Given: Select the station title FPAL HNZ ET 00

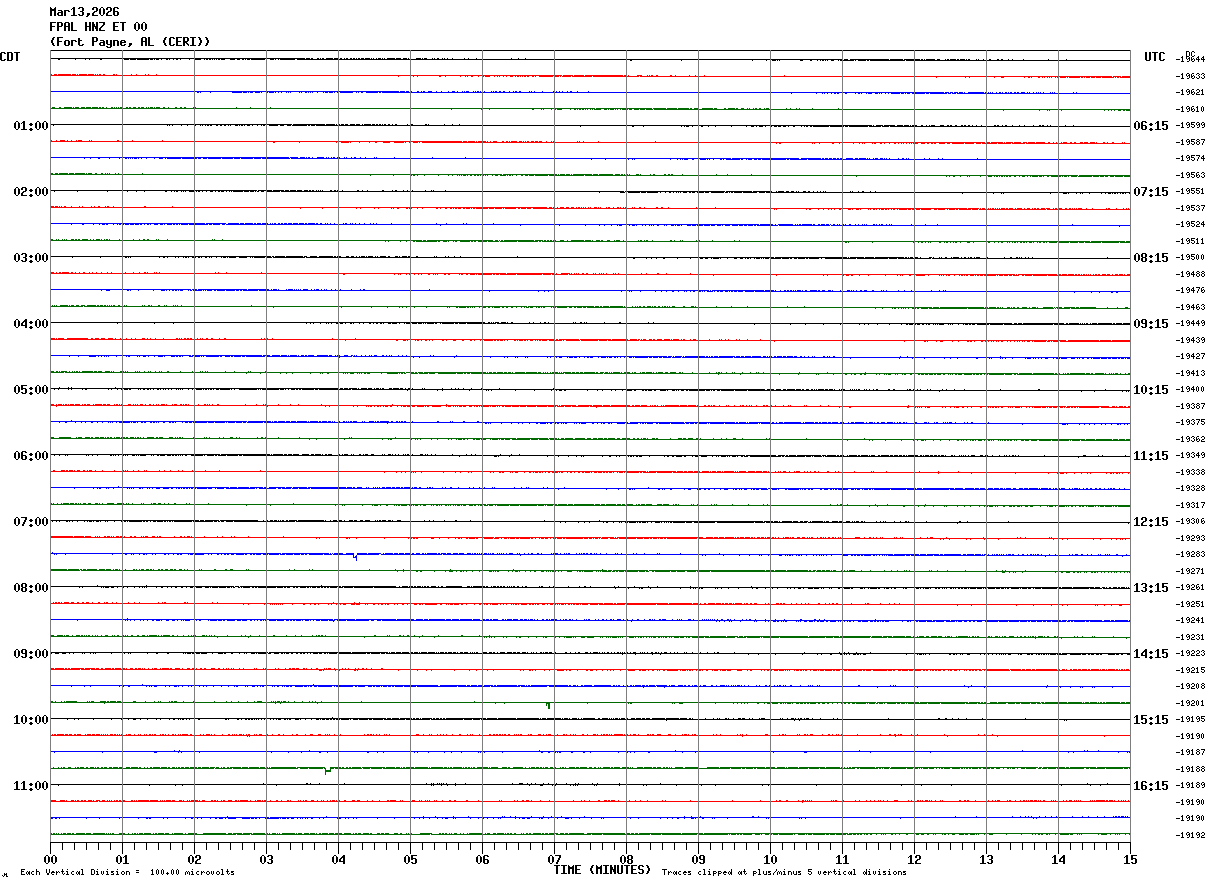Looking at the screenshot, I should 98,27.
